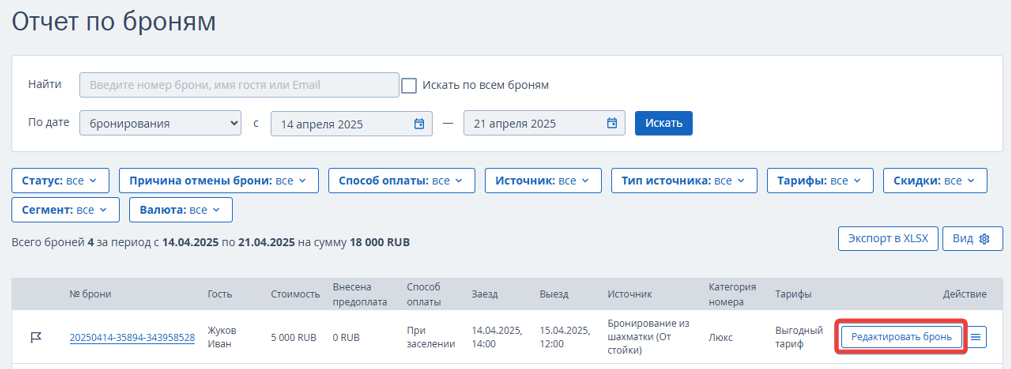Viewport: 1011px width, 369px height.
Task: Open the hamburger menu for booking row
Action: [976, 337]
